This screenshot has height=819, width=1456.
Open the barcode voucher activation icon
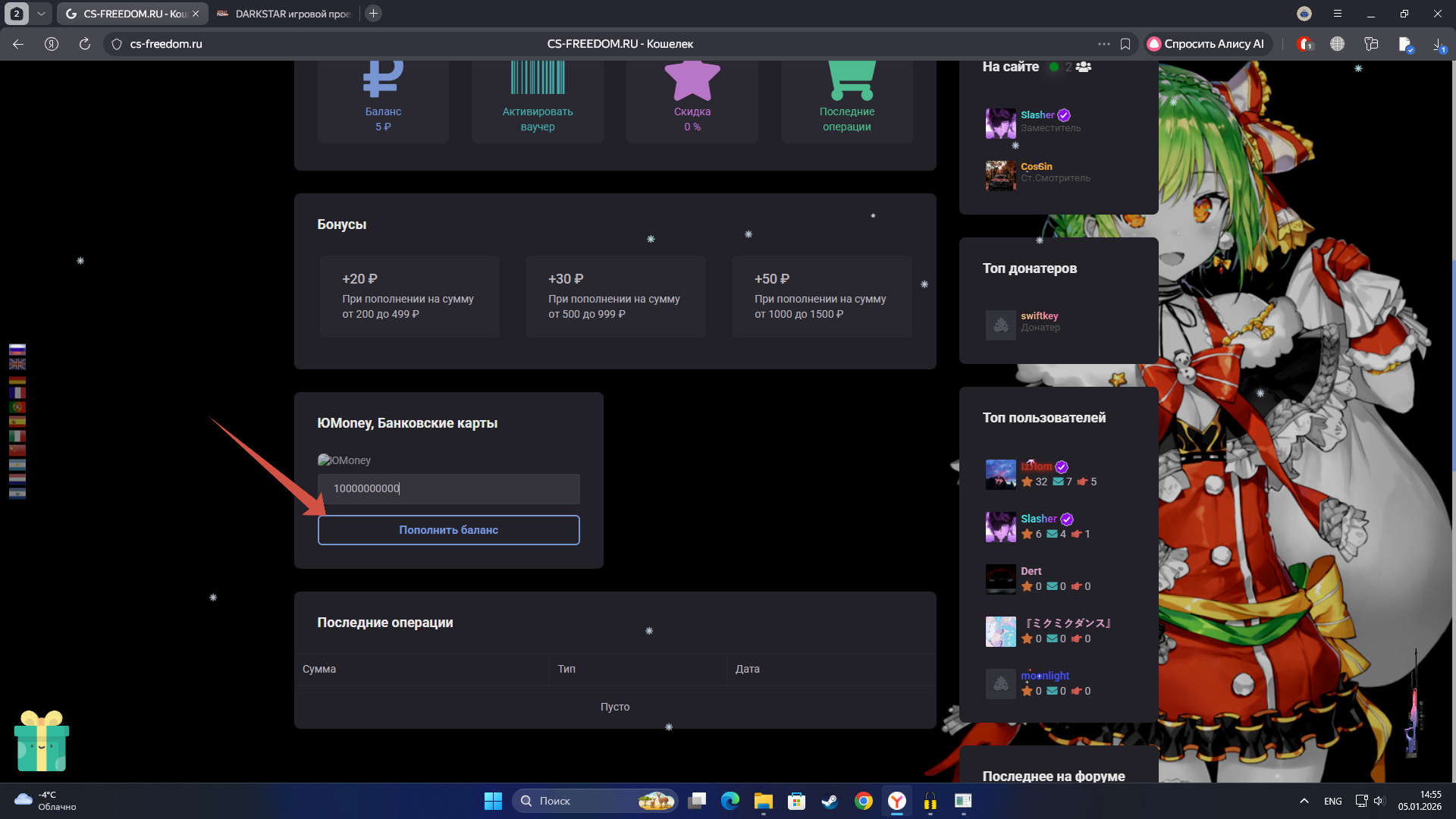point(538,78)
